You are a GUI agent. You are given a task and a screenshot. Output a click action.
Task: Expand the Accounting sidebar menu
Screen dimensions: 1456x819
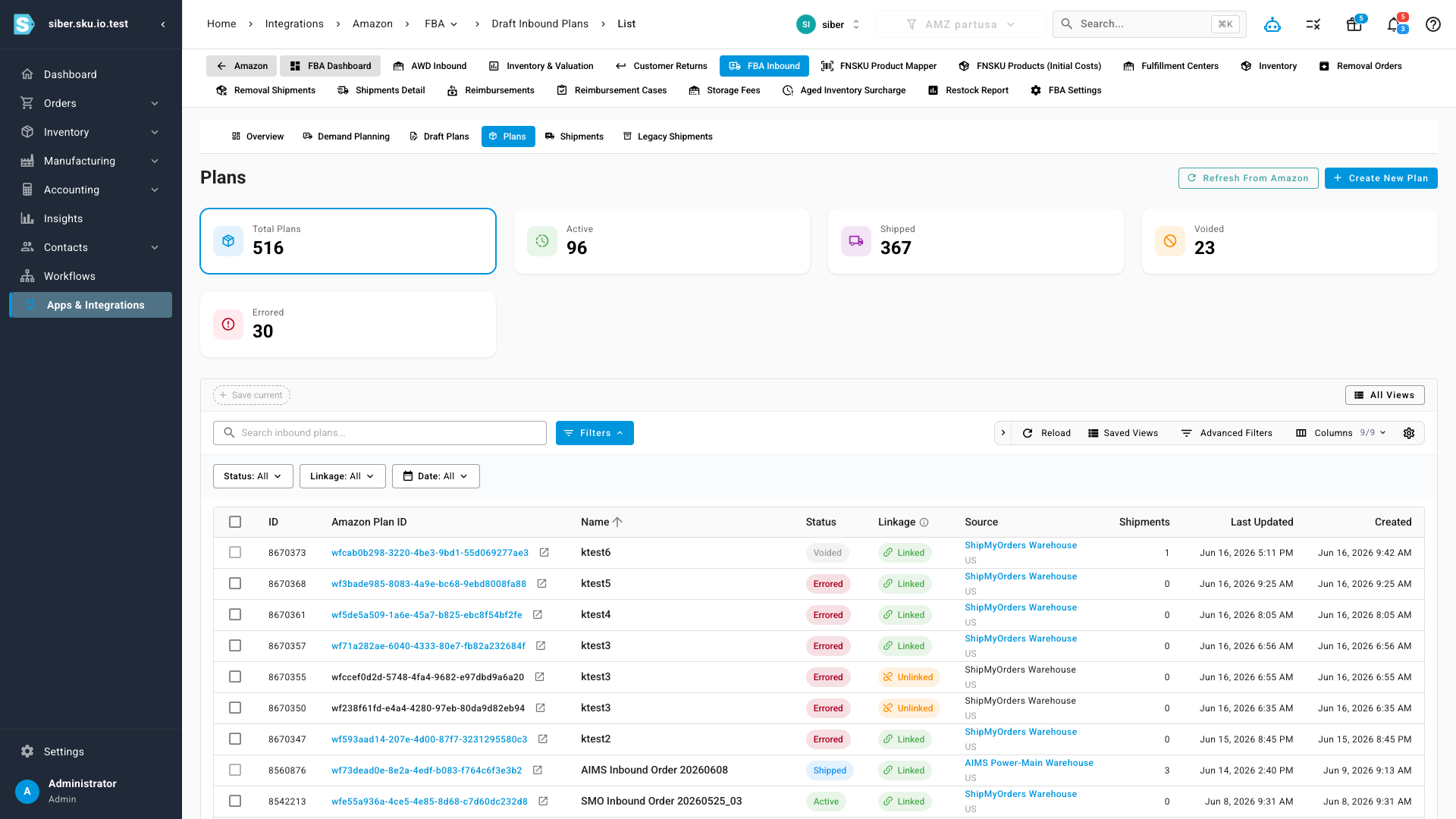tap(91, 190)
